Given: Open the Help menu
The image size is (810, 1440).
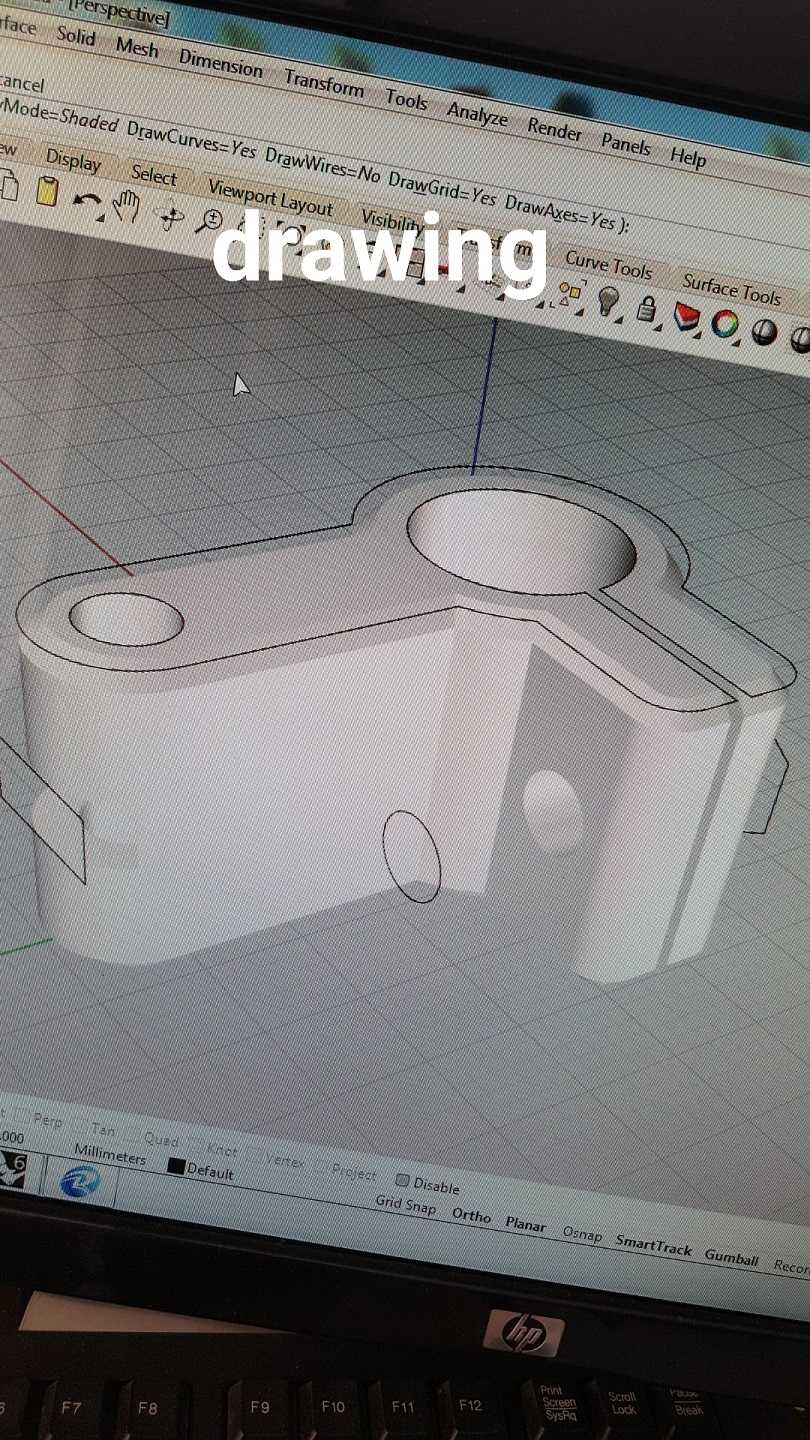Looking at the screenshot, I should click(688, 157).
